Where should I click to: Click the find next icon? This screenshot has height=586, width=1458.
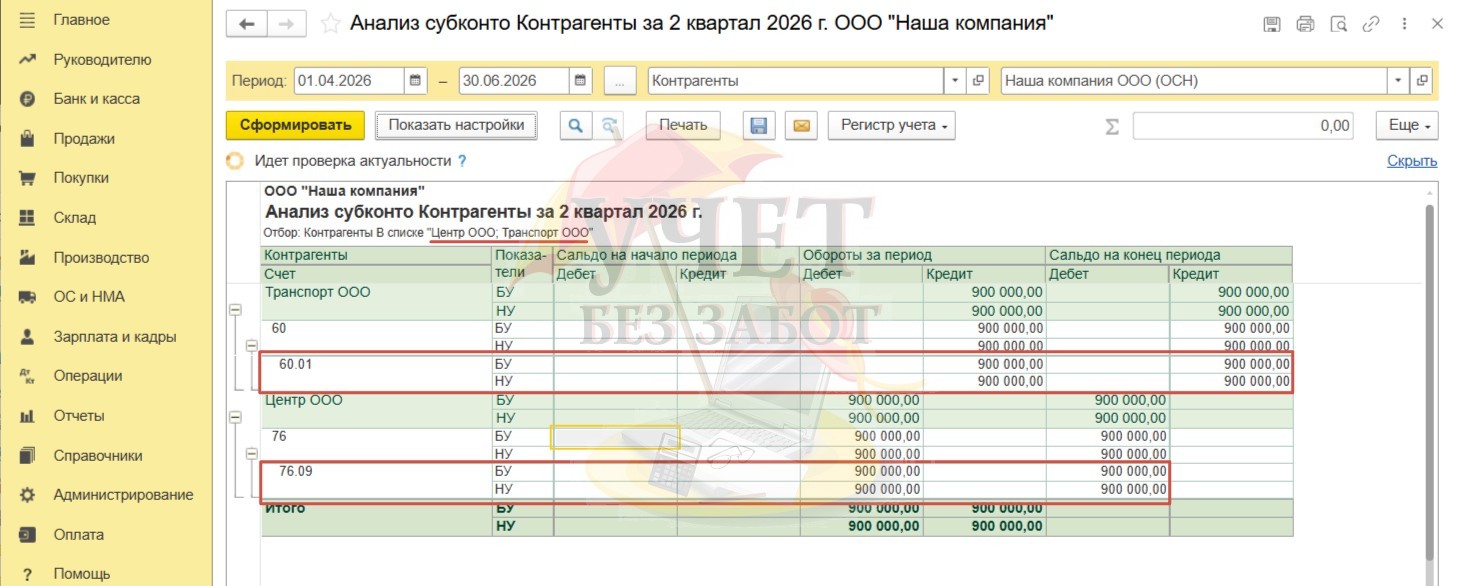point(608,125)
